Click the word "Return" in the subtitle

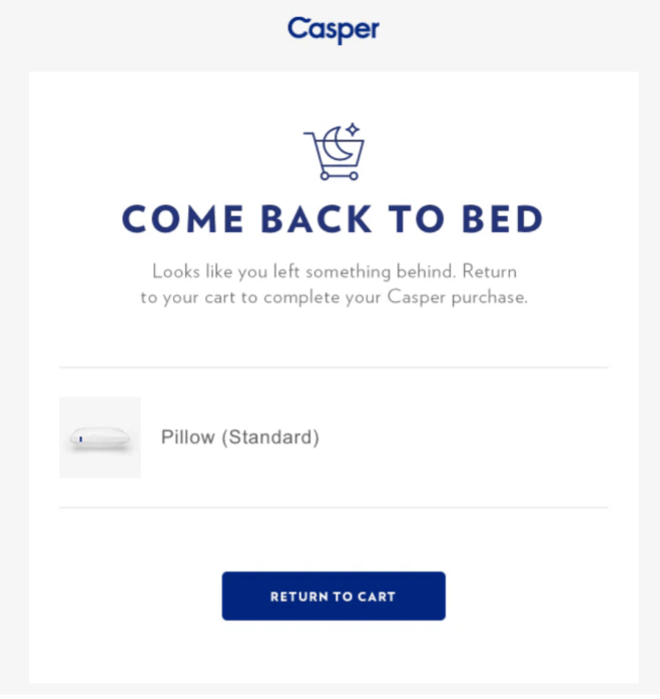pyautogui.click(x=489, y=271)
